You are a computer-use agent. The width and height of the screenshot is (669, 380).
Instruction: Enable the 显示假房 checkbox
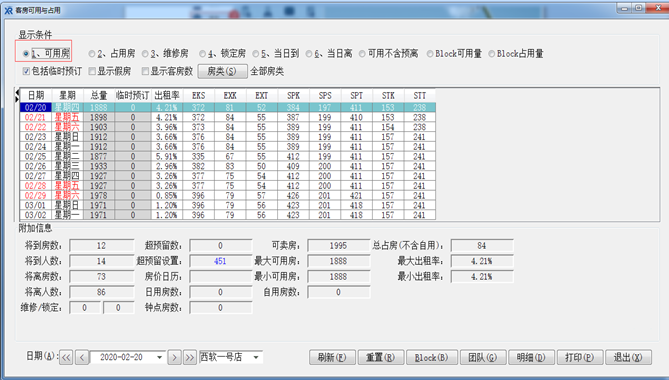[92, 71]
